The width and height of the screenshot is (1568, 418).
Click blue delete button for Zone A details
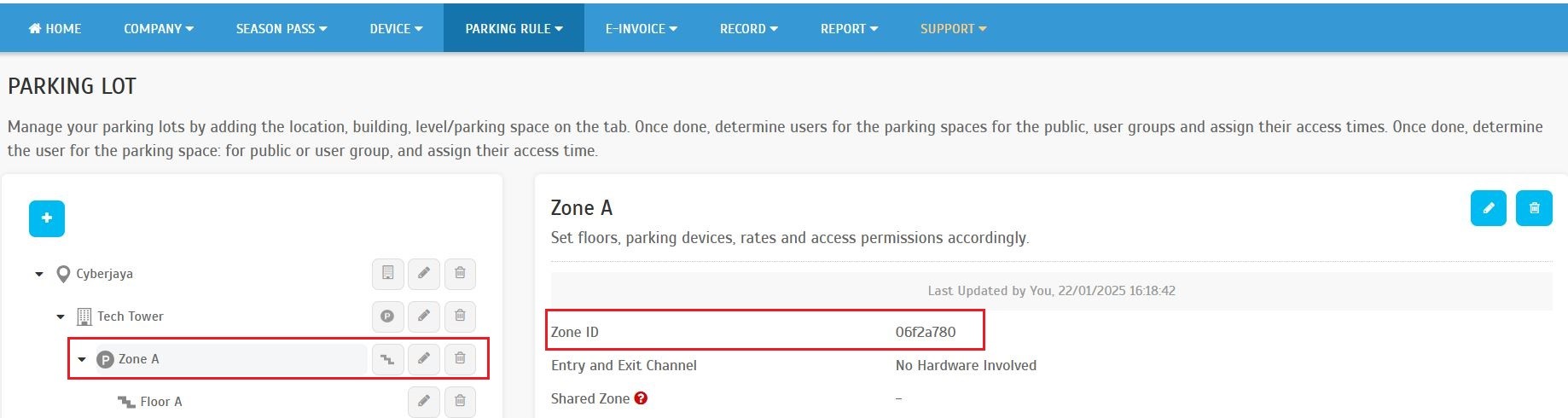tap(1533, 208)
